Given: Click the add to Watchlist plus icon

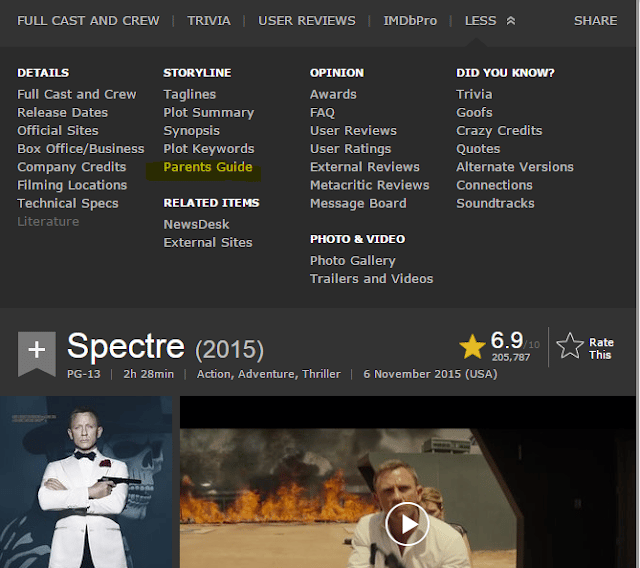Looking at the screenshot, I should [x=36, y=349].
